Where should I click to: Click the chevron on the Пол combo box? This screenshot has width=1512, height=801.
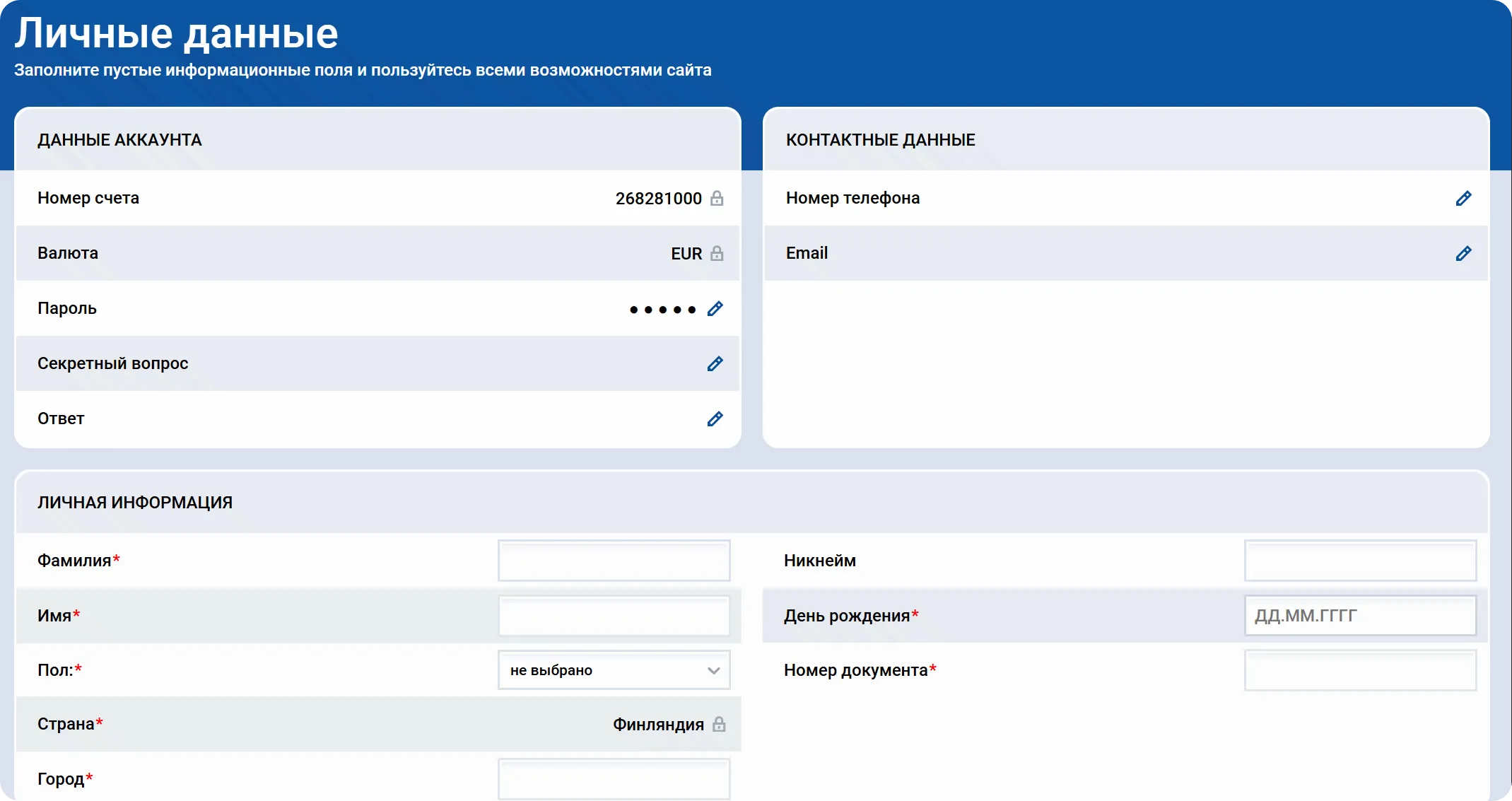point(713,670)
